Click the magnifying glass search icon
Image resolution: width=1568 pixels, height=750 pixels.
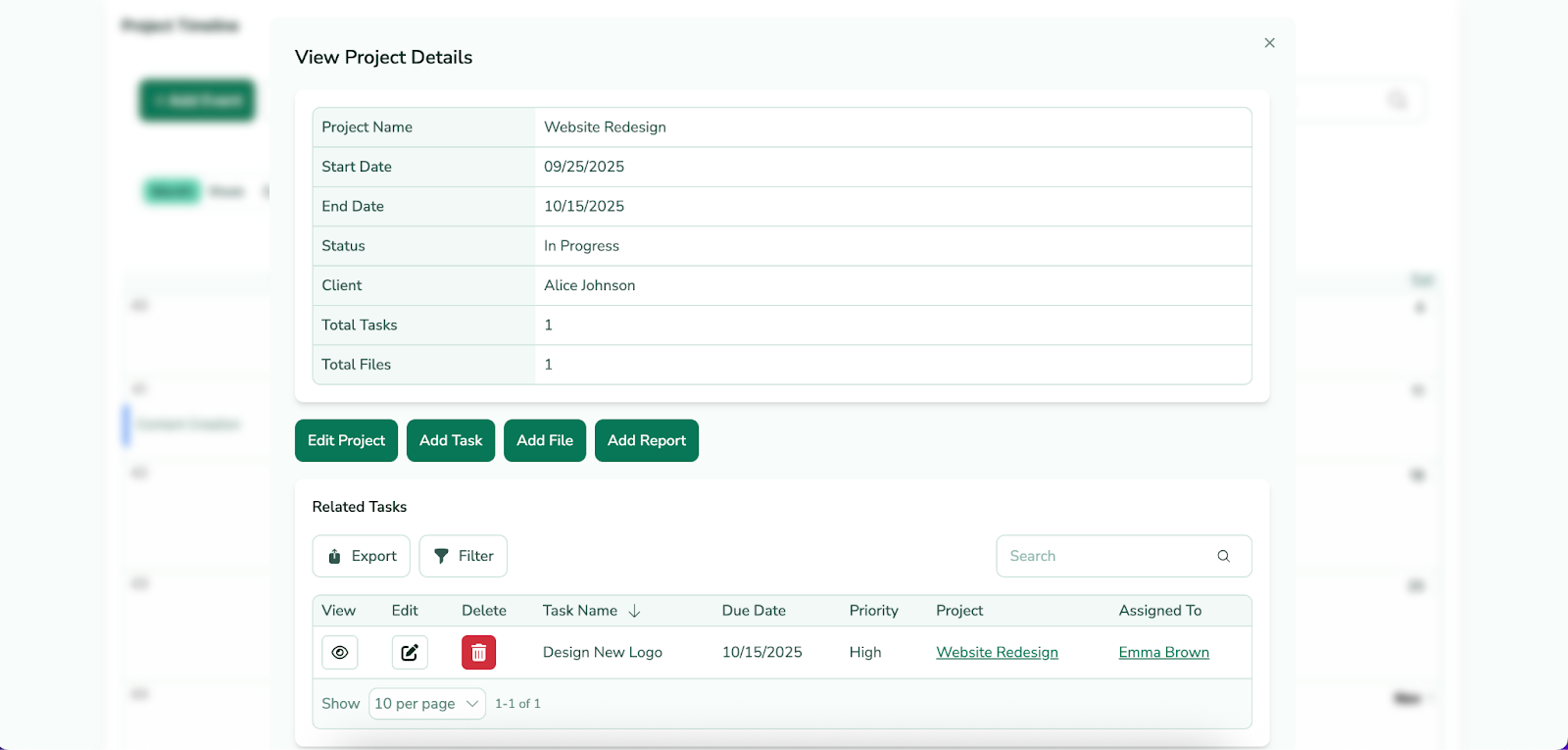click(1223, 556)
